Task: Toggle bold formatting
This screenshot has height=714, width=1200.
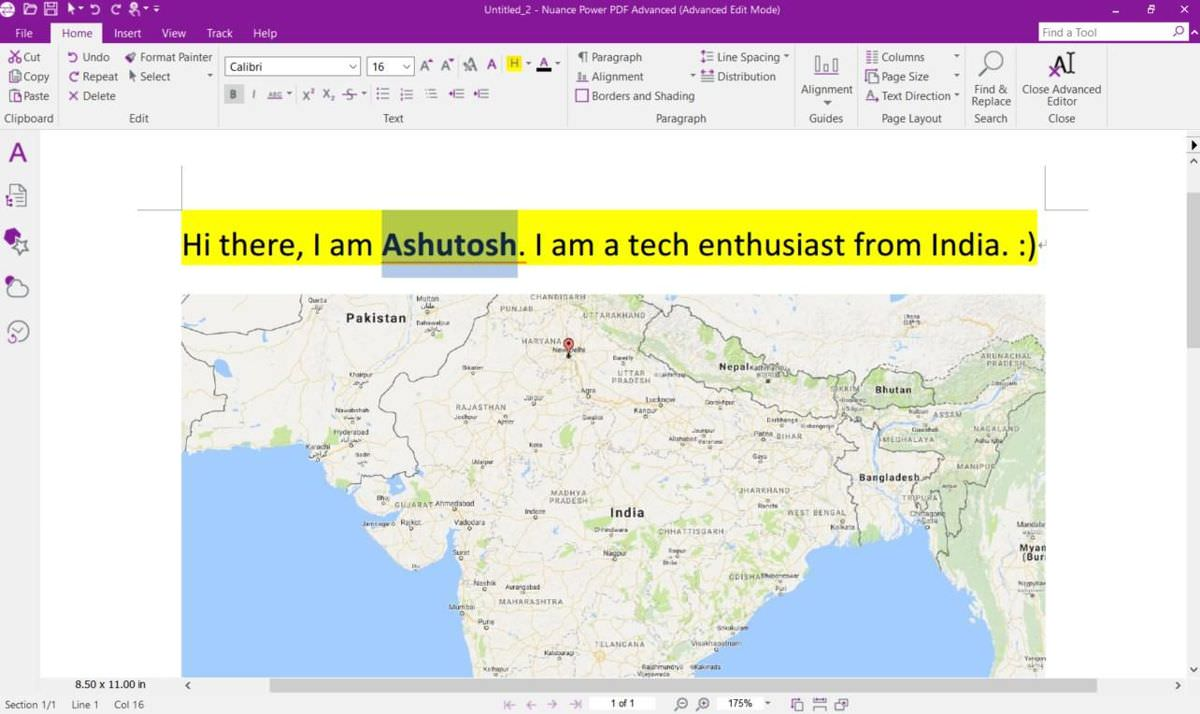Action: [x=234, y=94]
